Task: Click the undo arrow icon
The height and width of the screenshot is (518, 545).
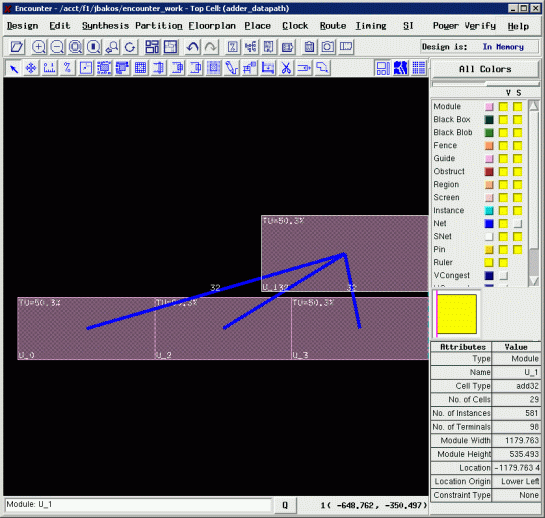Action: coord(192,47)
